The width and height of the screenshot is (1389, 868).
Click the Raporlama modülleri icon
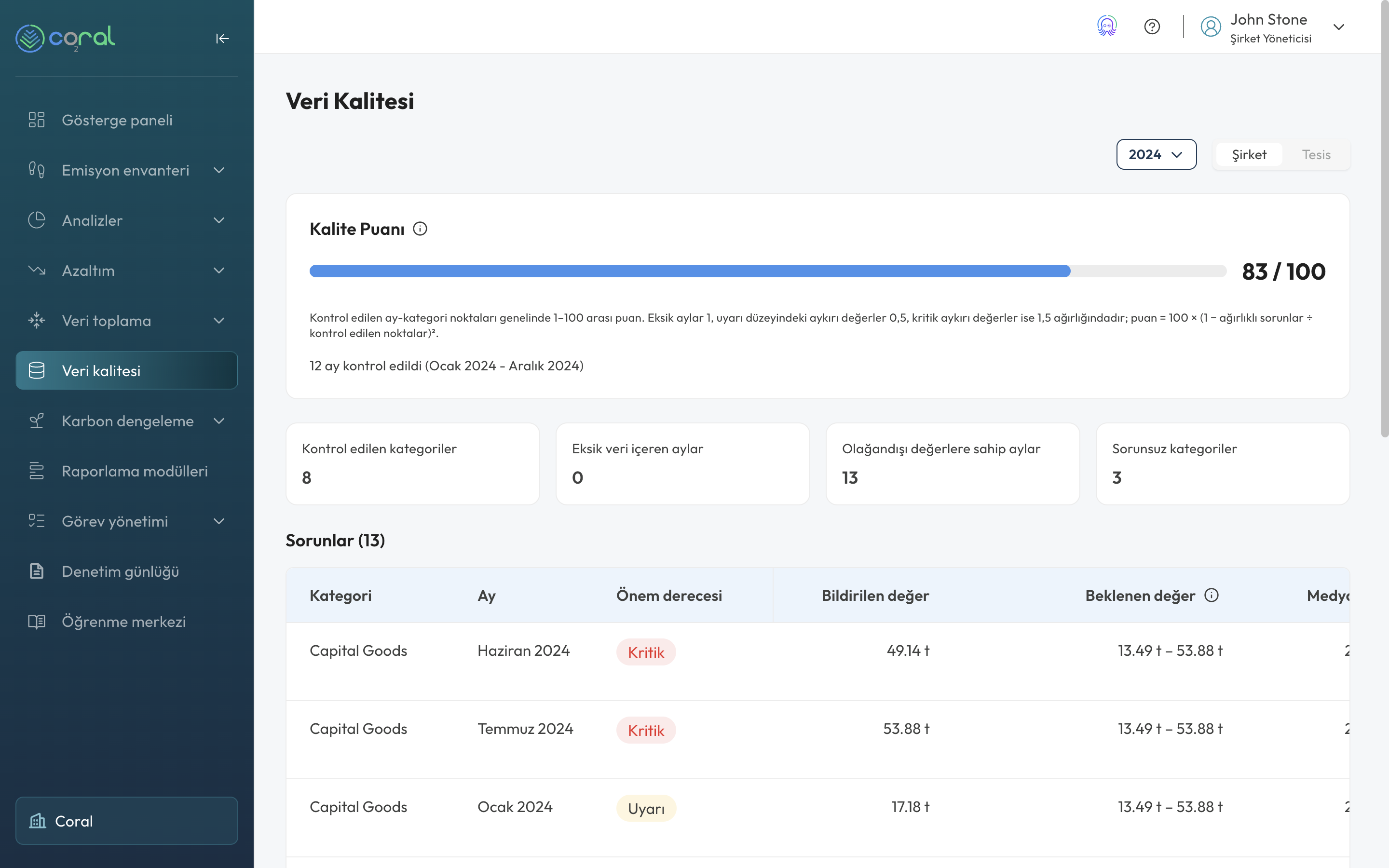point(37,471)
